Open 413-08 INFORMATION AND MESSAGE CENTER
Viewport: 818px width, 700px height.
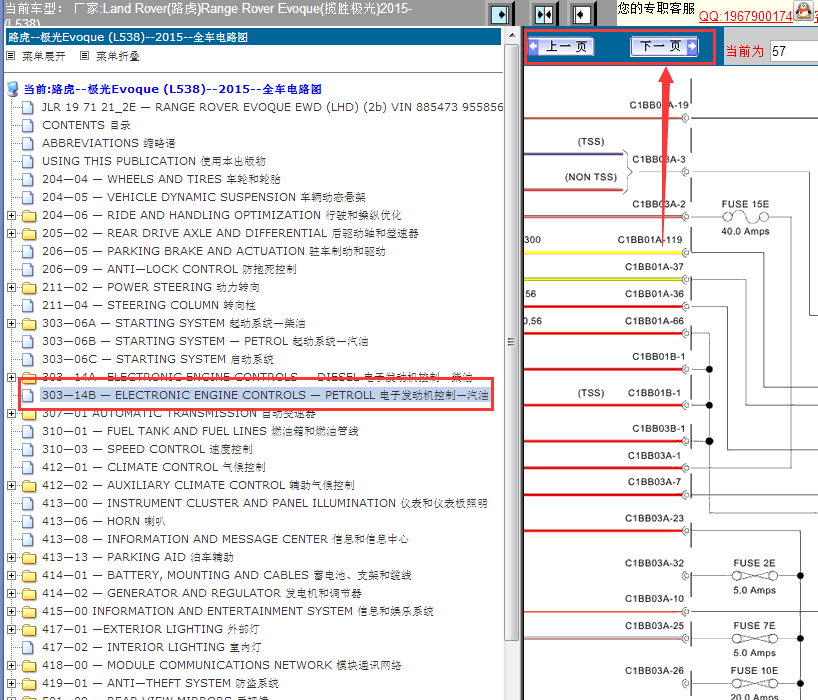tap(225, 539)
